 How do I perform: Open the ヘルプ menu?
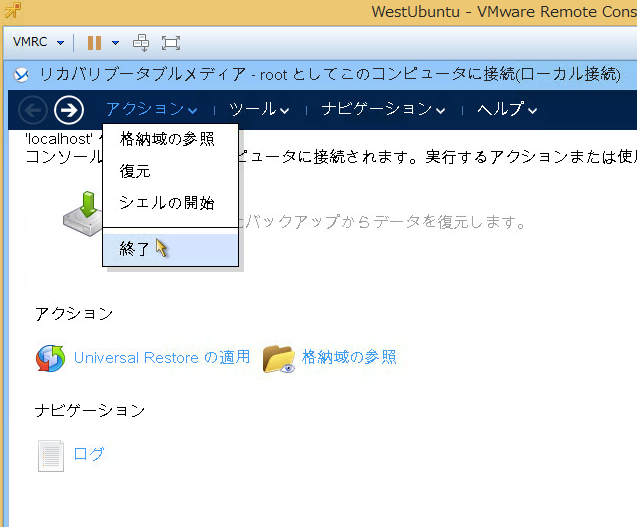[x=507, y=109]
